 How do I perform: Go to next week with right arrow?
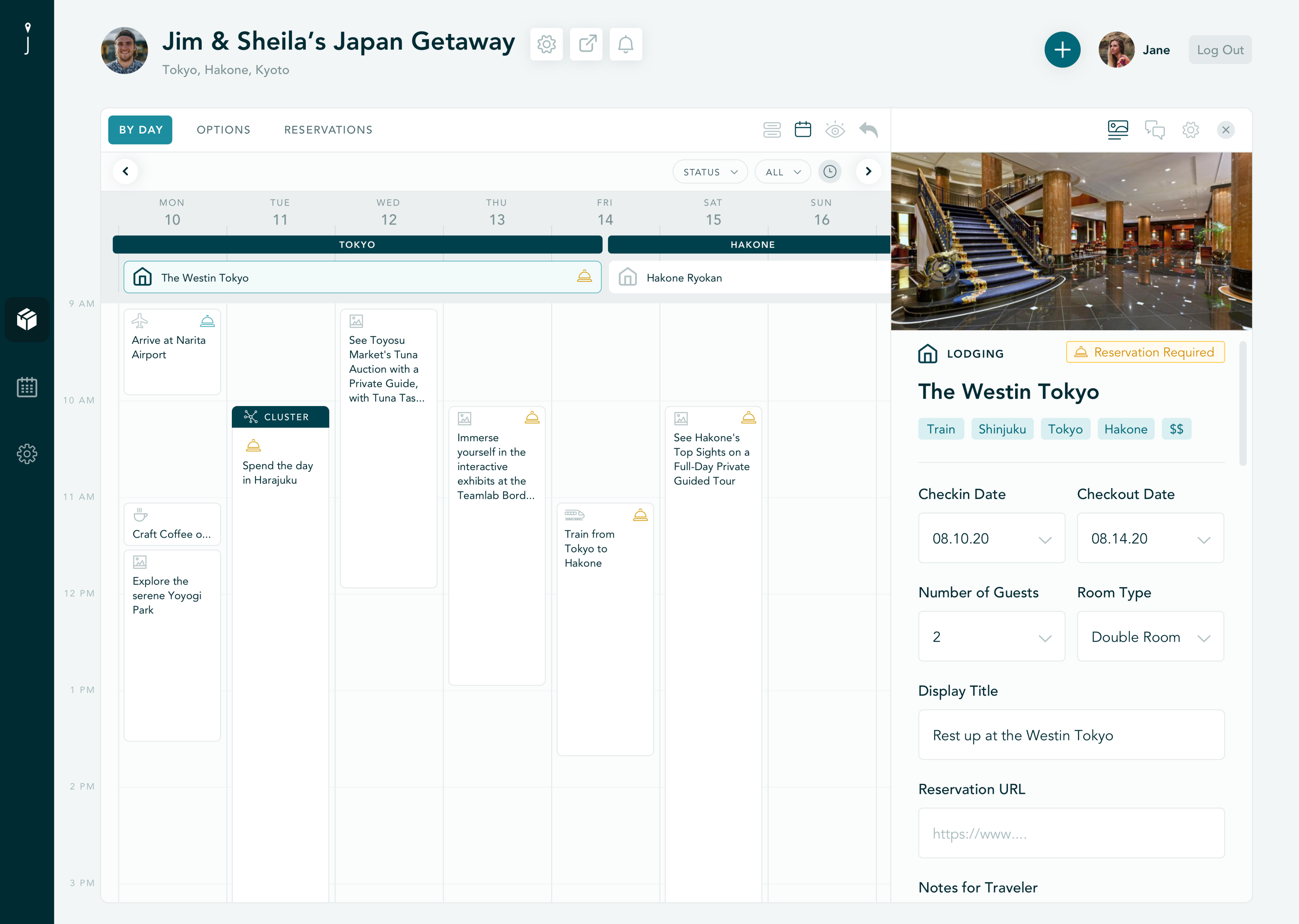coord(868,172)
